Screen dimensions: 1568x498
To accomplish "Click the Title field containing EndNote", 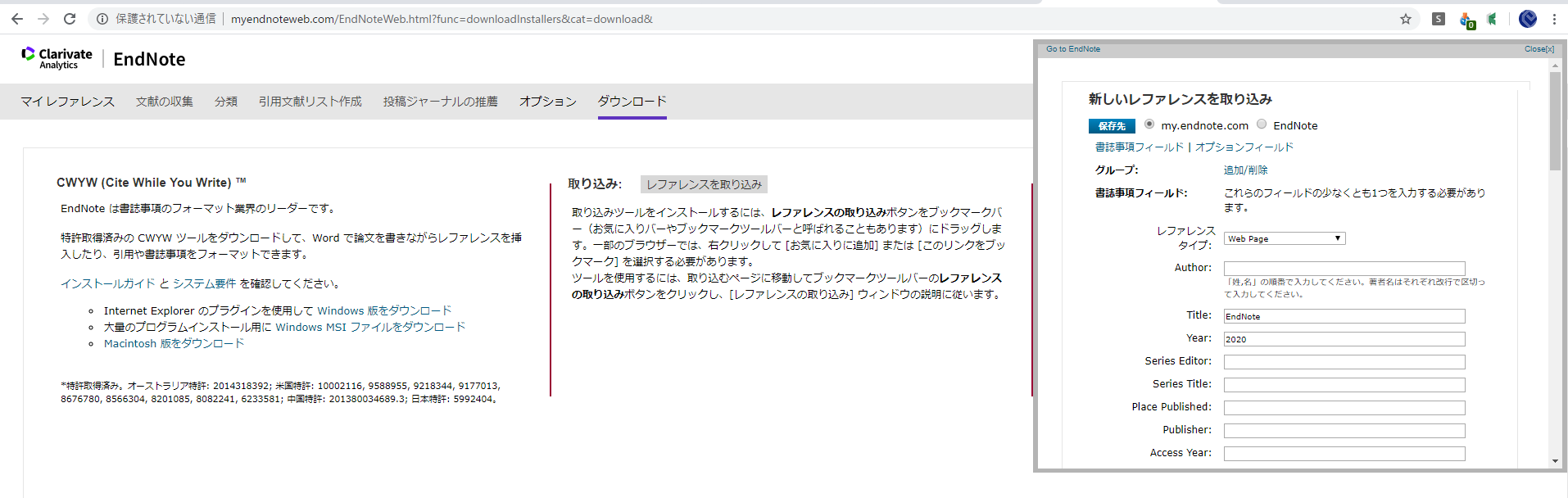I will point(1344,316).
